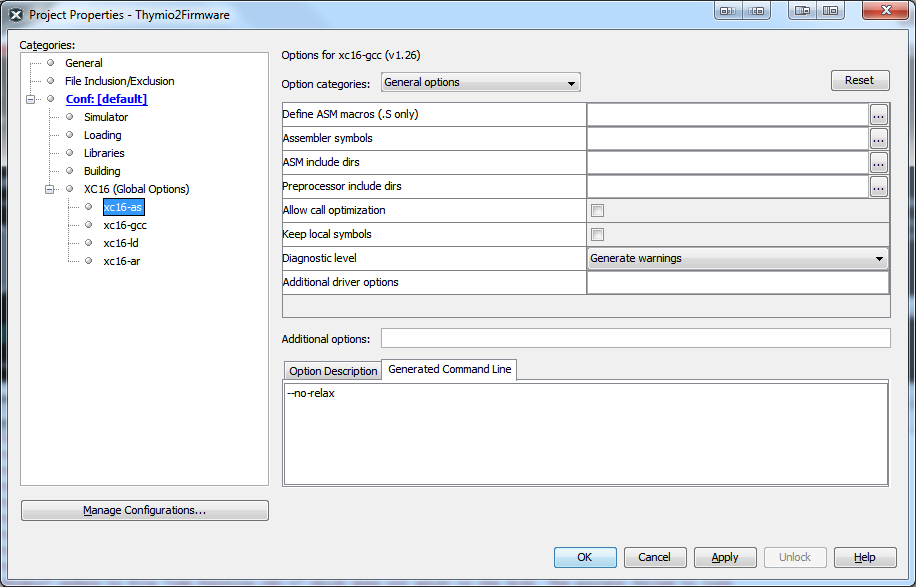Viewport: 916px width, 587px height.
Task: Click Manage Configurations button
Action: coord(145,510)
